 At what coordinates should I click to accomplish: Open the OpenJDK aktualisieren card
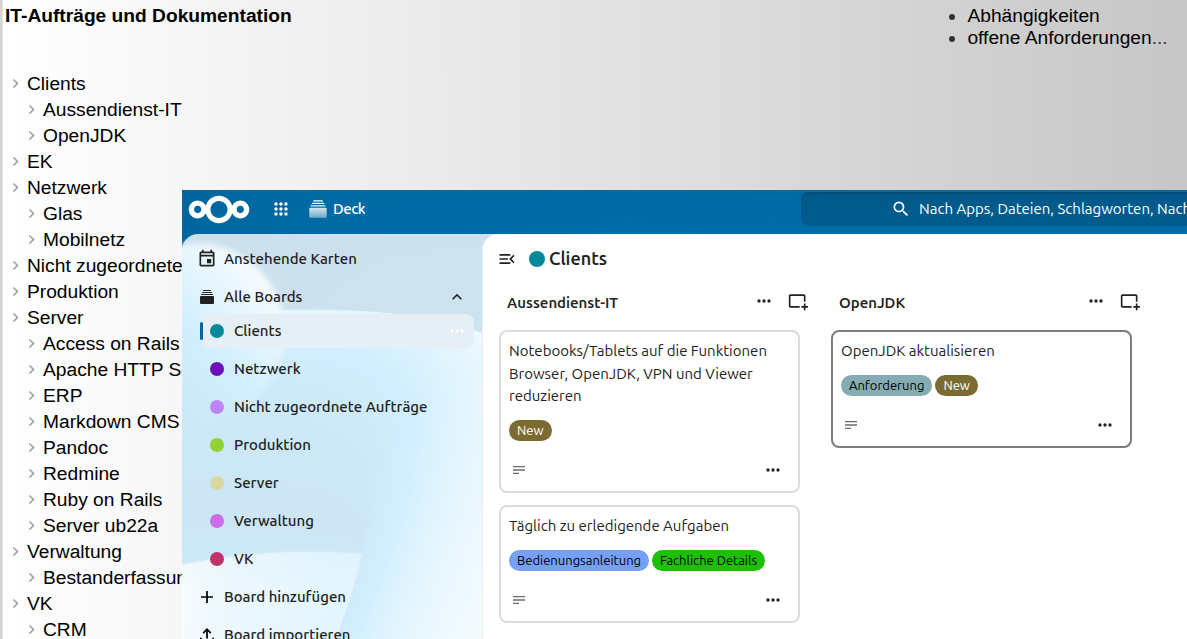(x=981, y=389)
